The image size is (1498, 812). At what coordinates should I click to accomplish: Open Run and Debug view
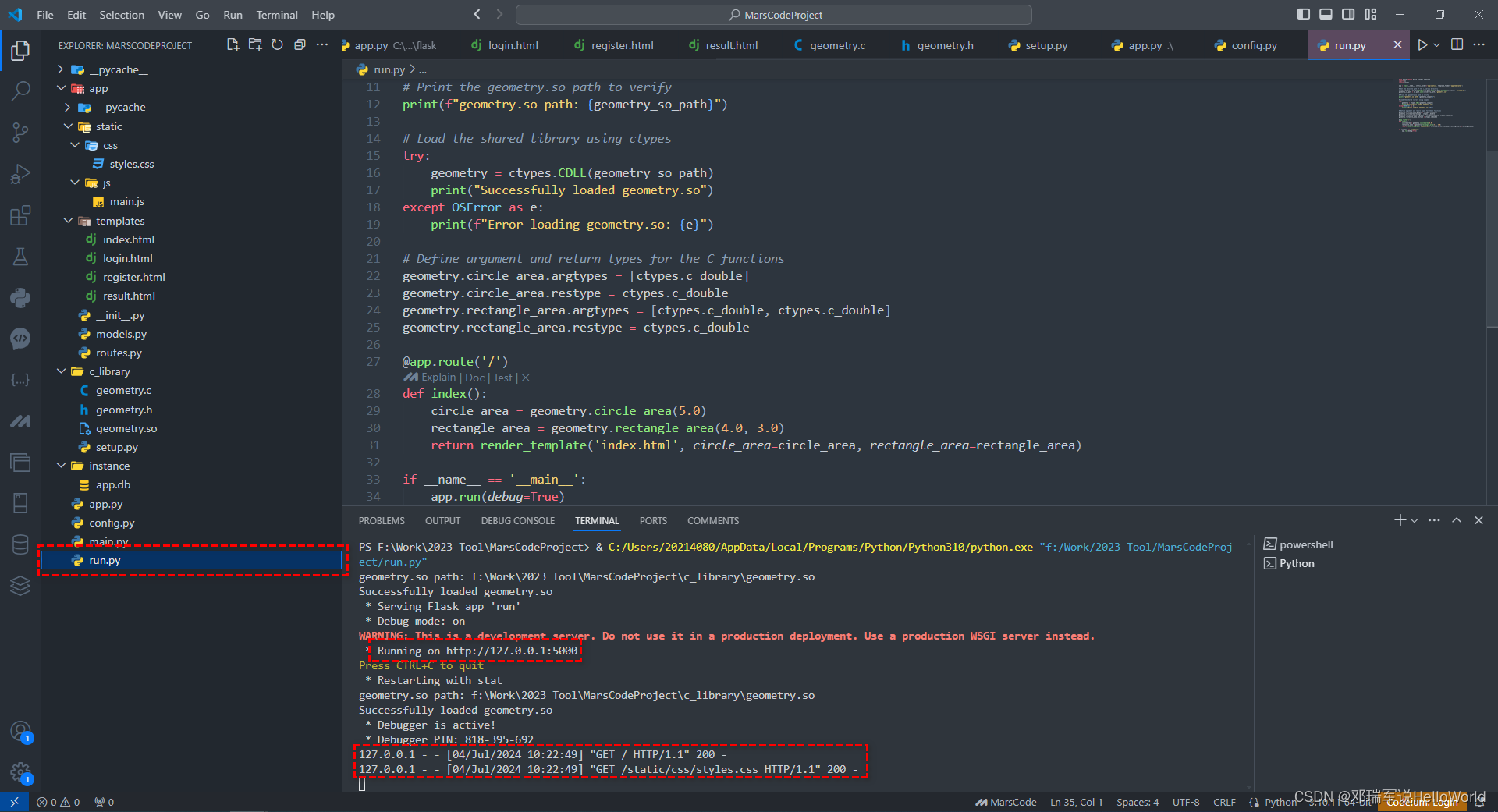(20, 174)
